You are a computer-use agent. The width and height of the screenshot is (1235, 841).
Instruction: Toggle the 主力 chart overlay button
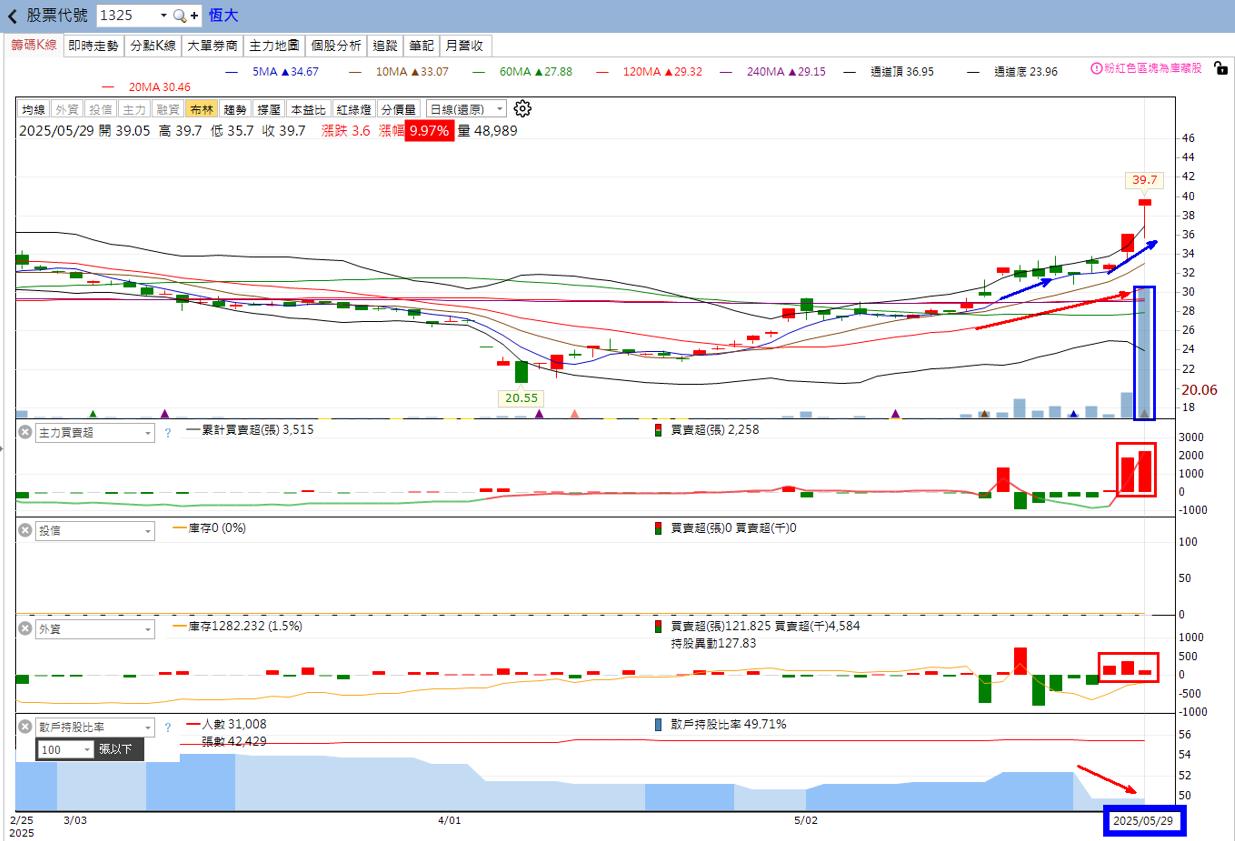(x=133, y=109)
